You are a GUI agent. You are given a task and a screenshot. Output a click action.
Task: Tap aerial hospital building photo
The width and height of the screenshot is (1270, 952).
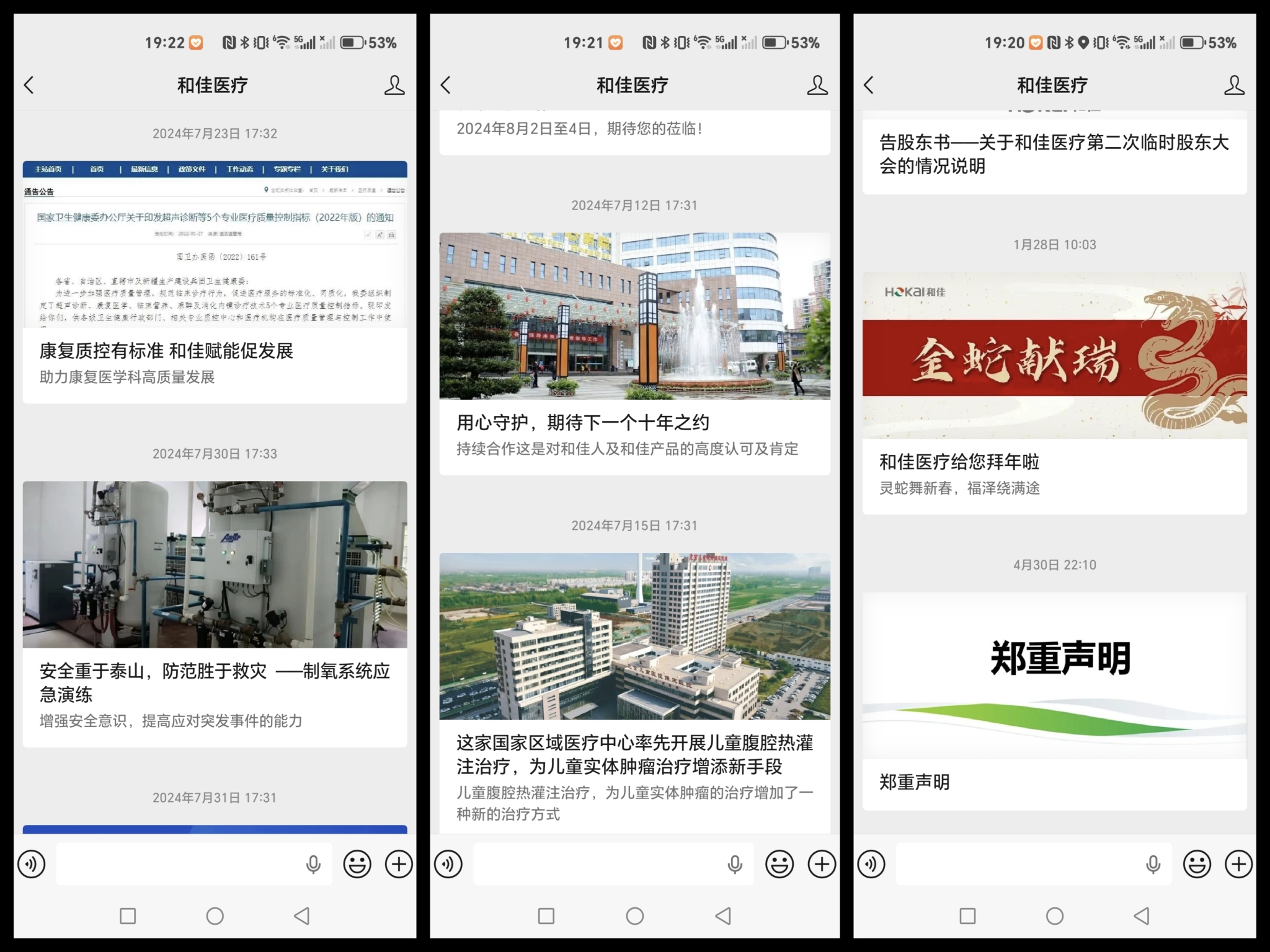pyautogui.click(x=634, y=636)
